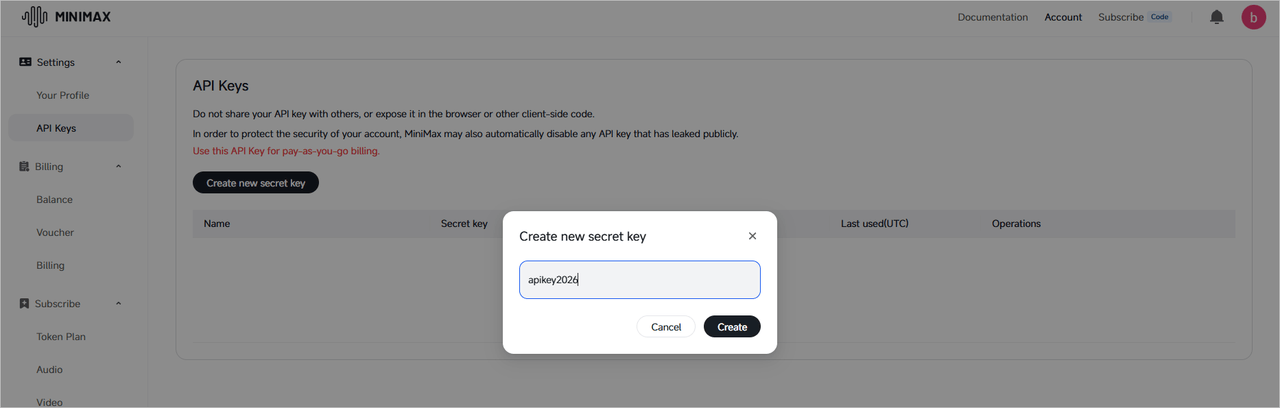Screen dimensions: 1280x408
Task: Cancel the new secret key dialog
Action: pos(666,327)
